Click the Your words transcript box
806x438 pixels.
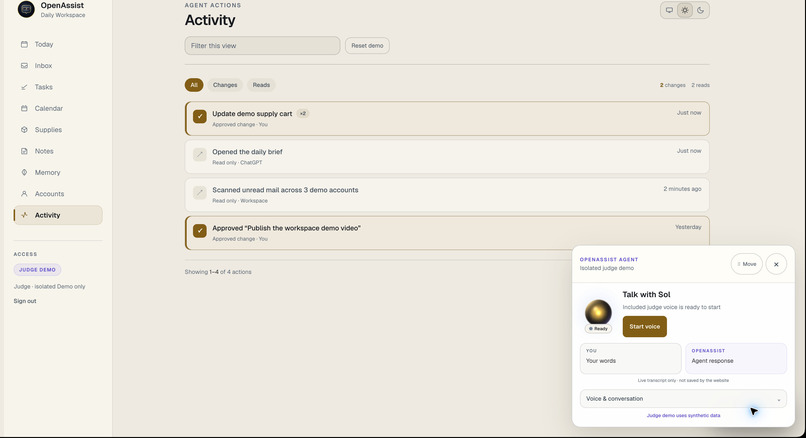[x=631, y=358]
